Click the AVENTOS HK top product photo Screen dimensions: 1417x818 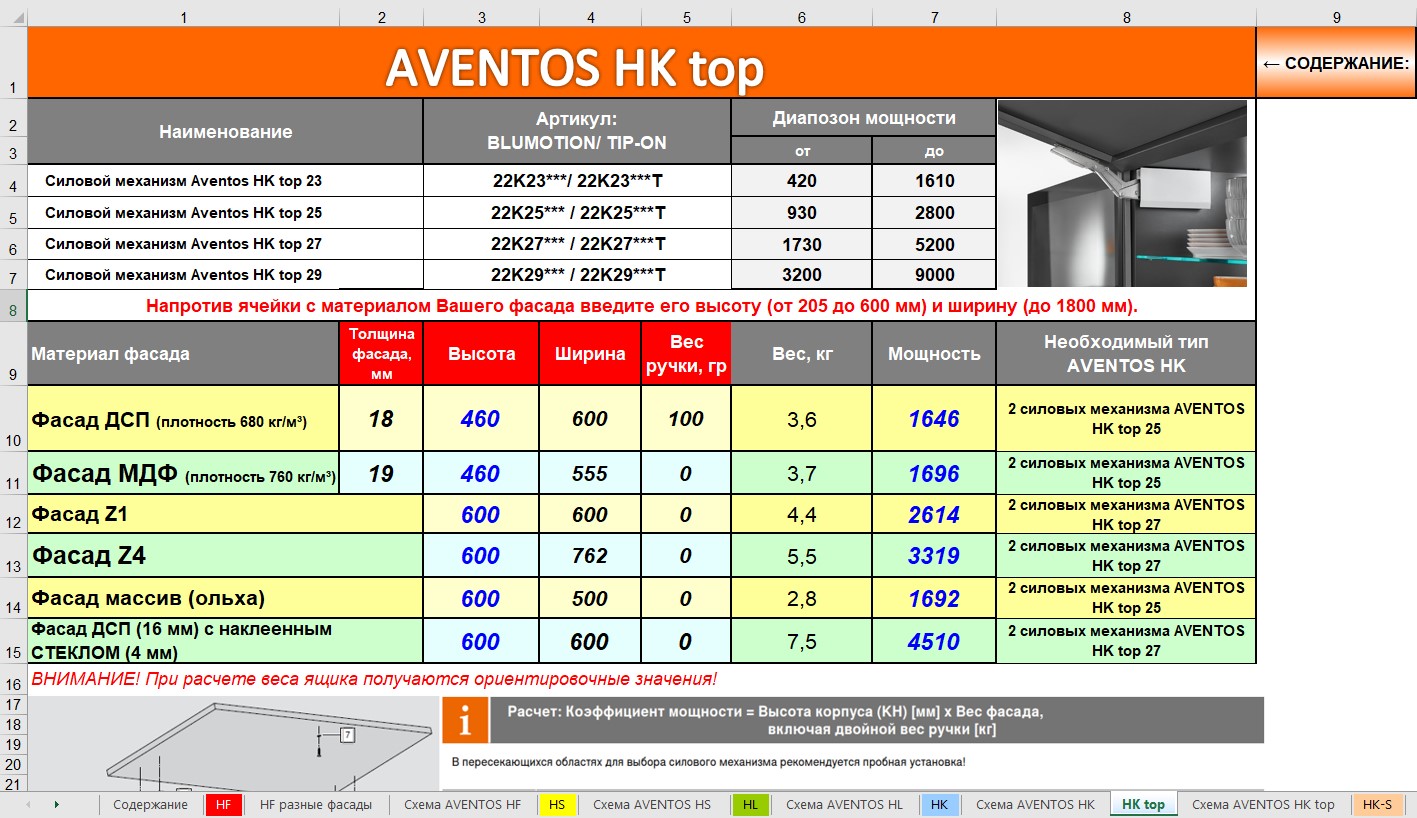coord(1123,194)
